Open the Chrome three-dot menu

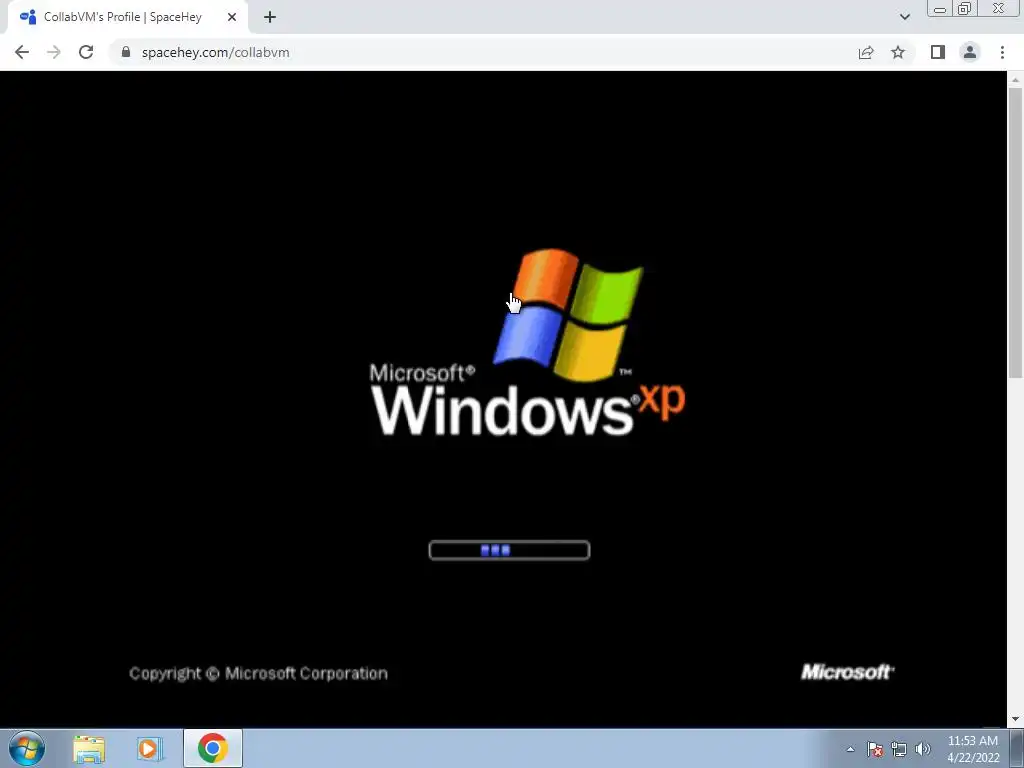coord(1002,52)
